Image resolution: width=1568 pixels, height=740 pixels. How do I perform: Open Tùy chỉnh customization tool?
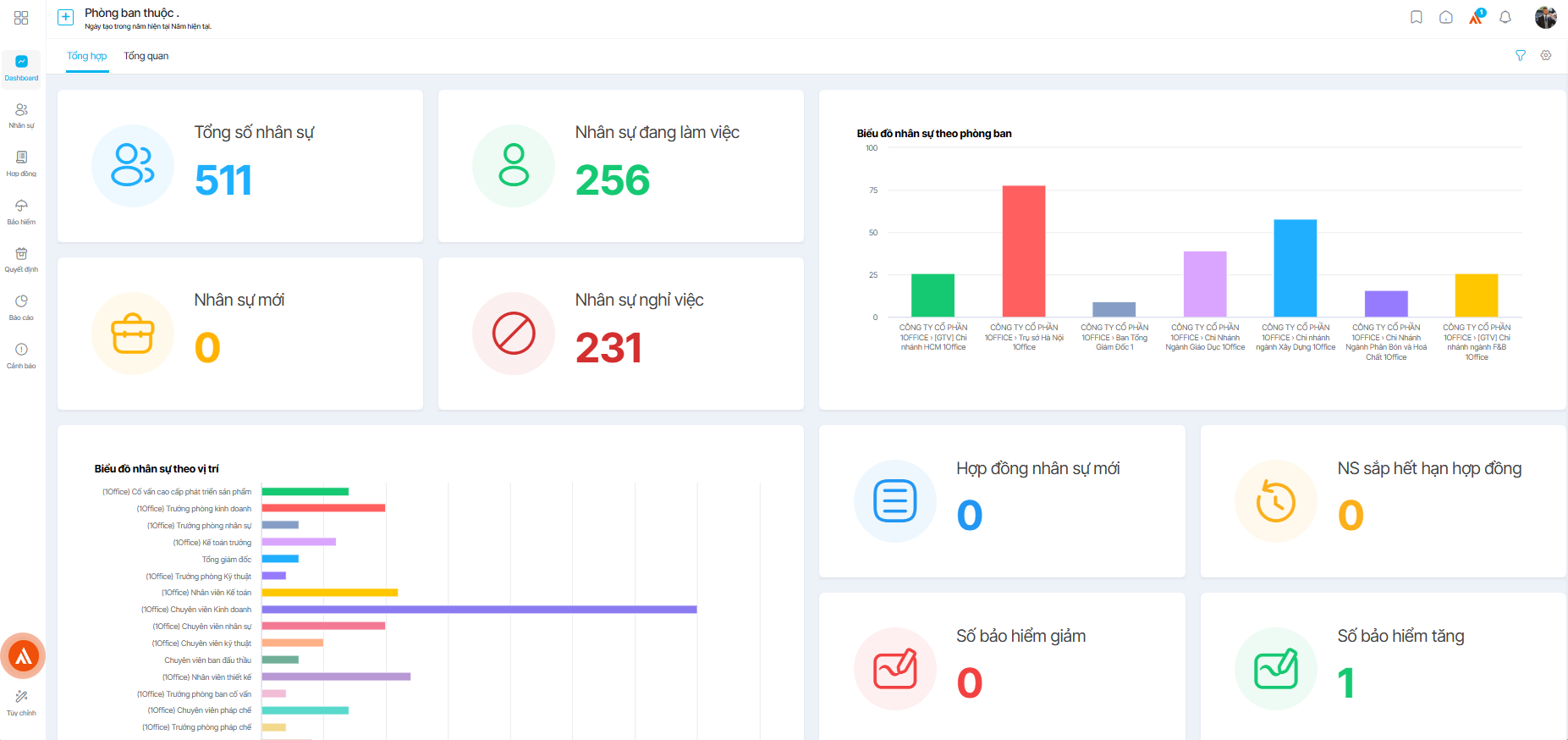pos(21,703)
